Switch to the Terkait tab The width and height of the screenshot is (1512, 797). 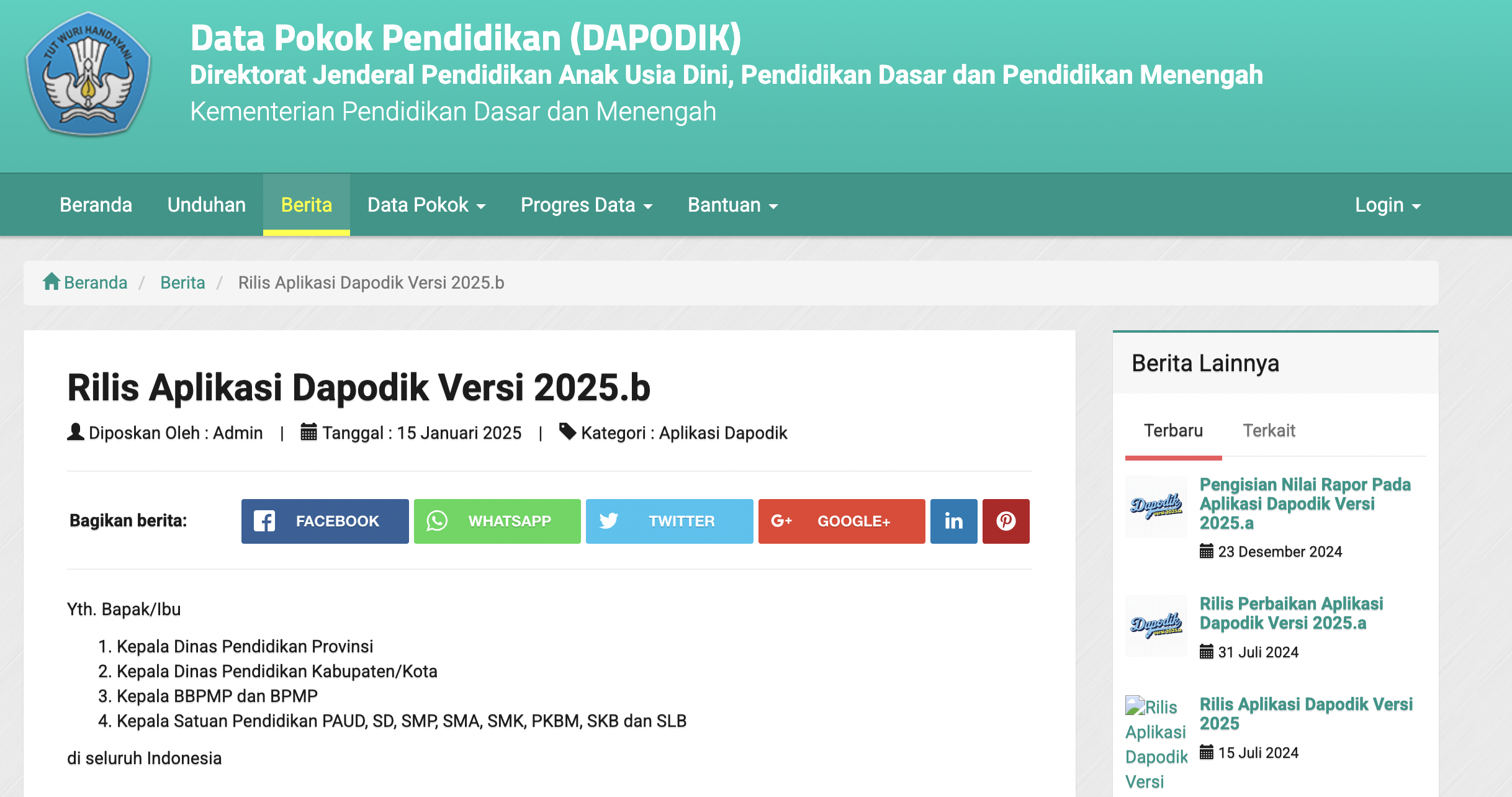1269,430
